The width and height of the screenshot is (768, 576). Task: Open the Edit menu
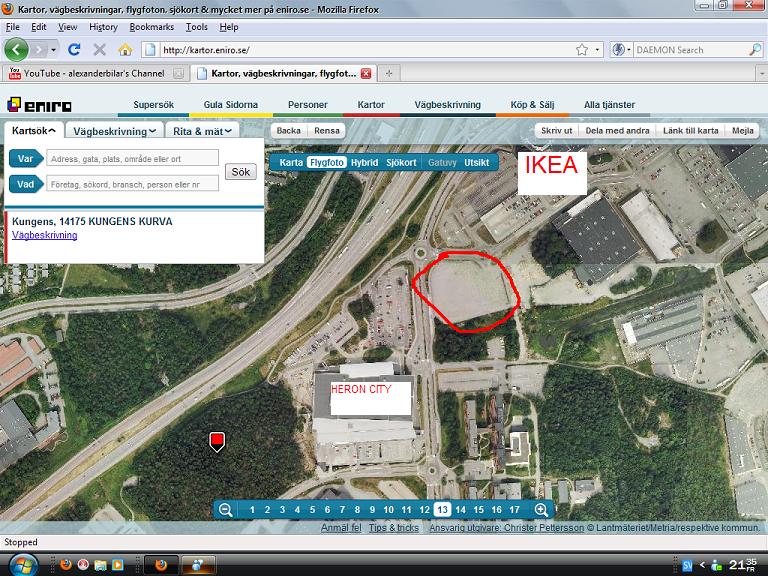pyautogui.click(x=39, y=27)
